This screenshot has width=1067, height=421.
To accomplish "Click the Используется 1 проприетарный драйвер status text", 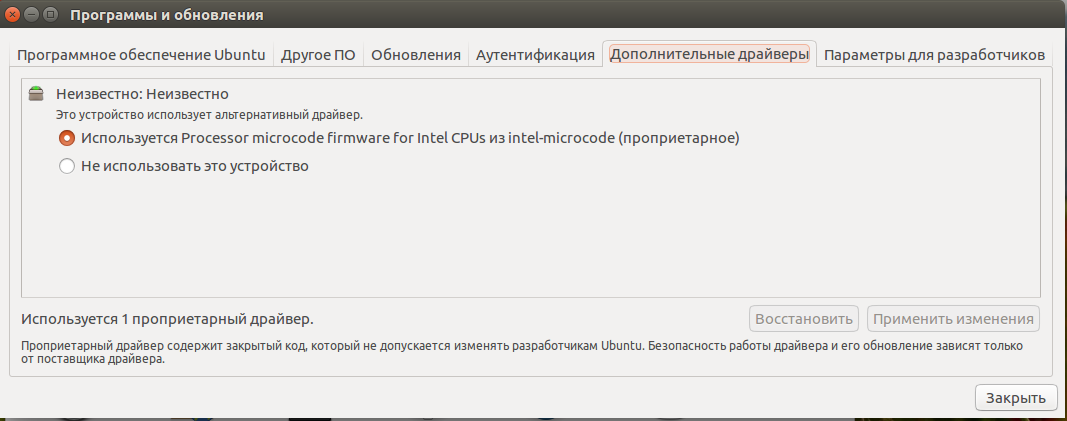I will 167,319.
